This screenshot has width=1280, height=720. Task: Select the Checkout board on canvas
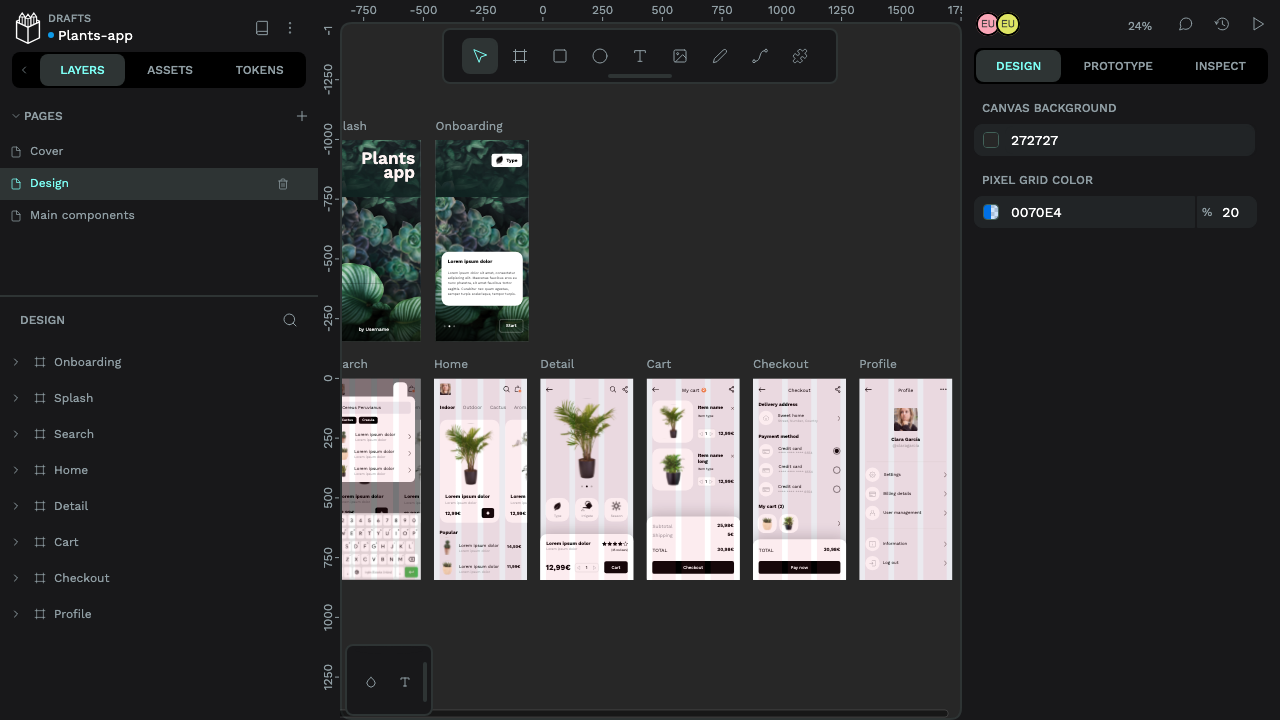799,479
